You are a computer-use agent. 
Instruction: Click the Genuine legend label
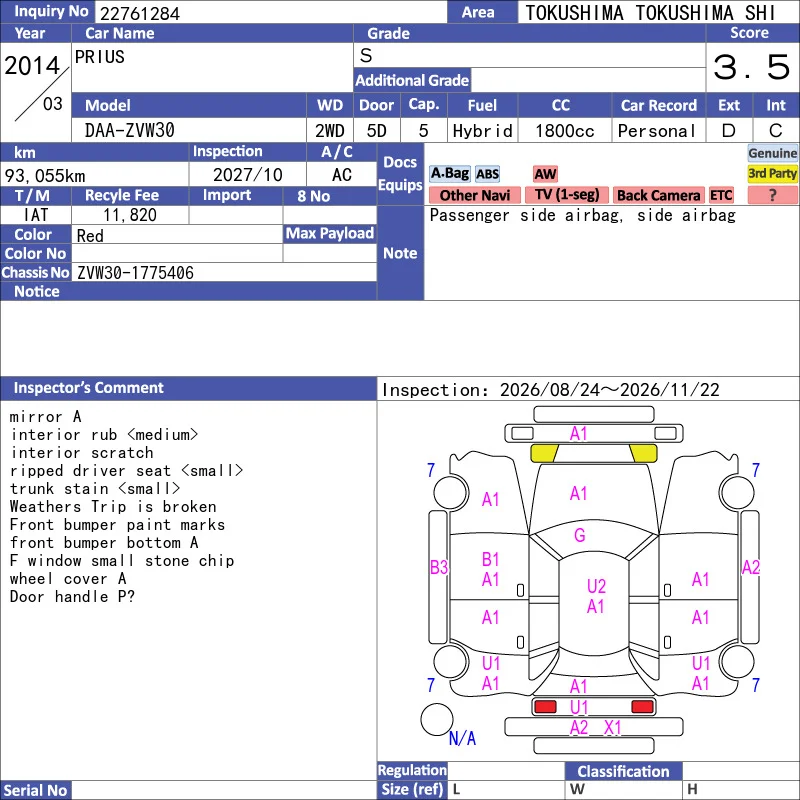772,153
